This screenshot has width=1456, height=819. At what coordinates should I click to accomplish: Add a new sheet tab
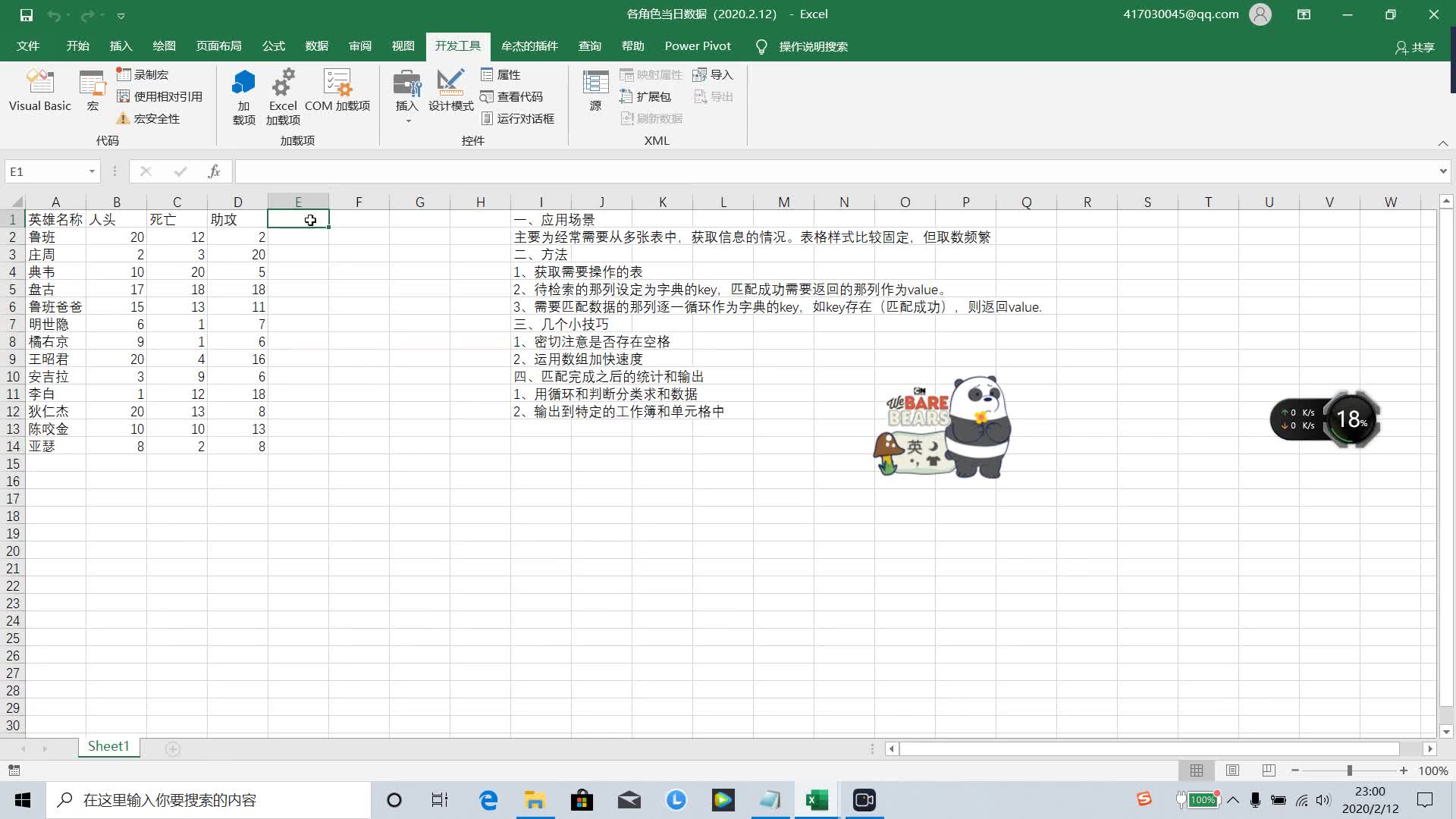click(x=173, y=749)
